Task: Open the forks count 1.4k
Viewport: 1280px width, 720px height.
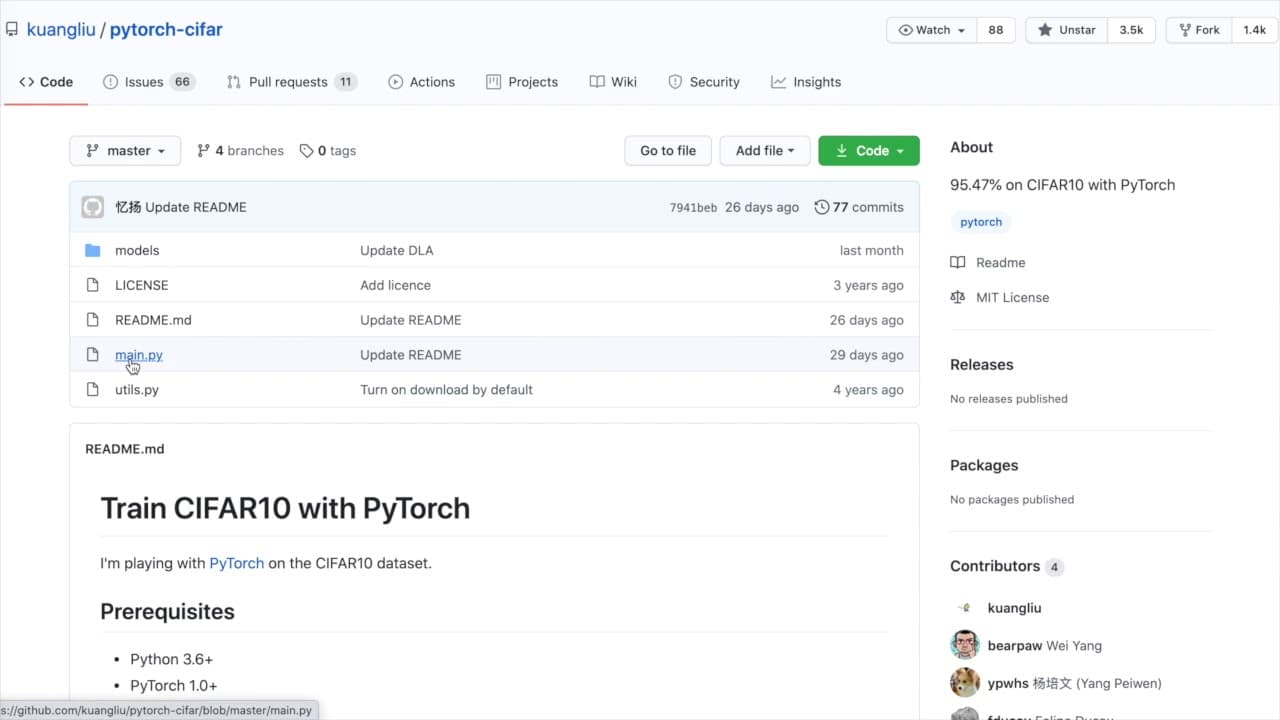Action: (1254, 30)
